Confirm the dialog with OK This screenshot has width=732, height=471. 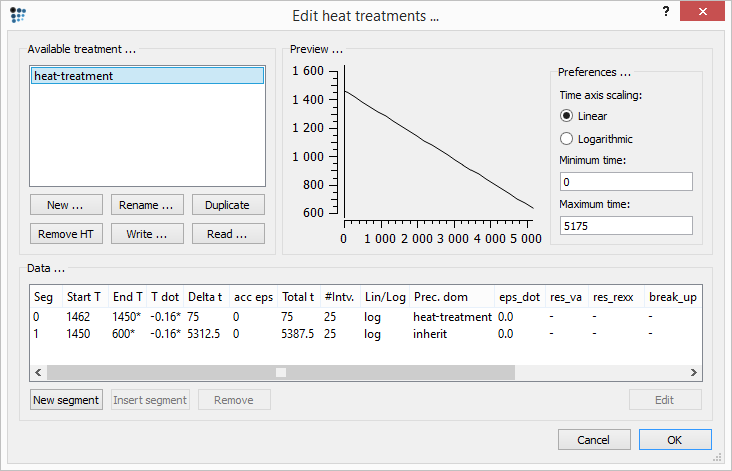pos(675,440)
